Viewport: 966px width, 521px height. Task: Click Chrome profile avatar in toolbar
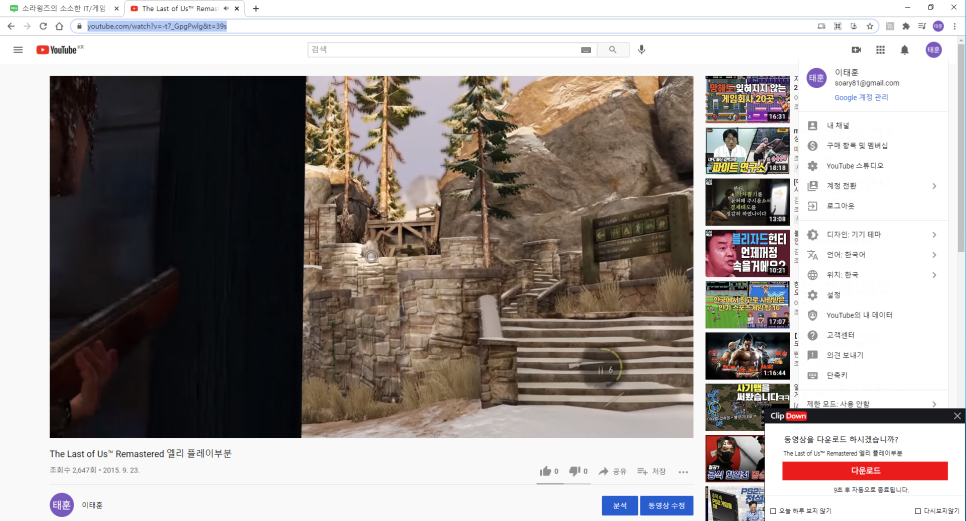point(938,26)
